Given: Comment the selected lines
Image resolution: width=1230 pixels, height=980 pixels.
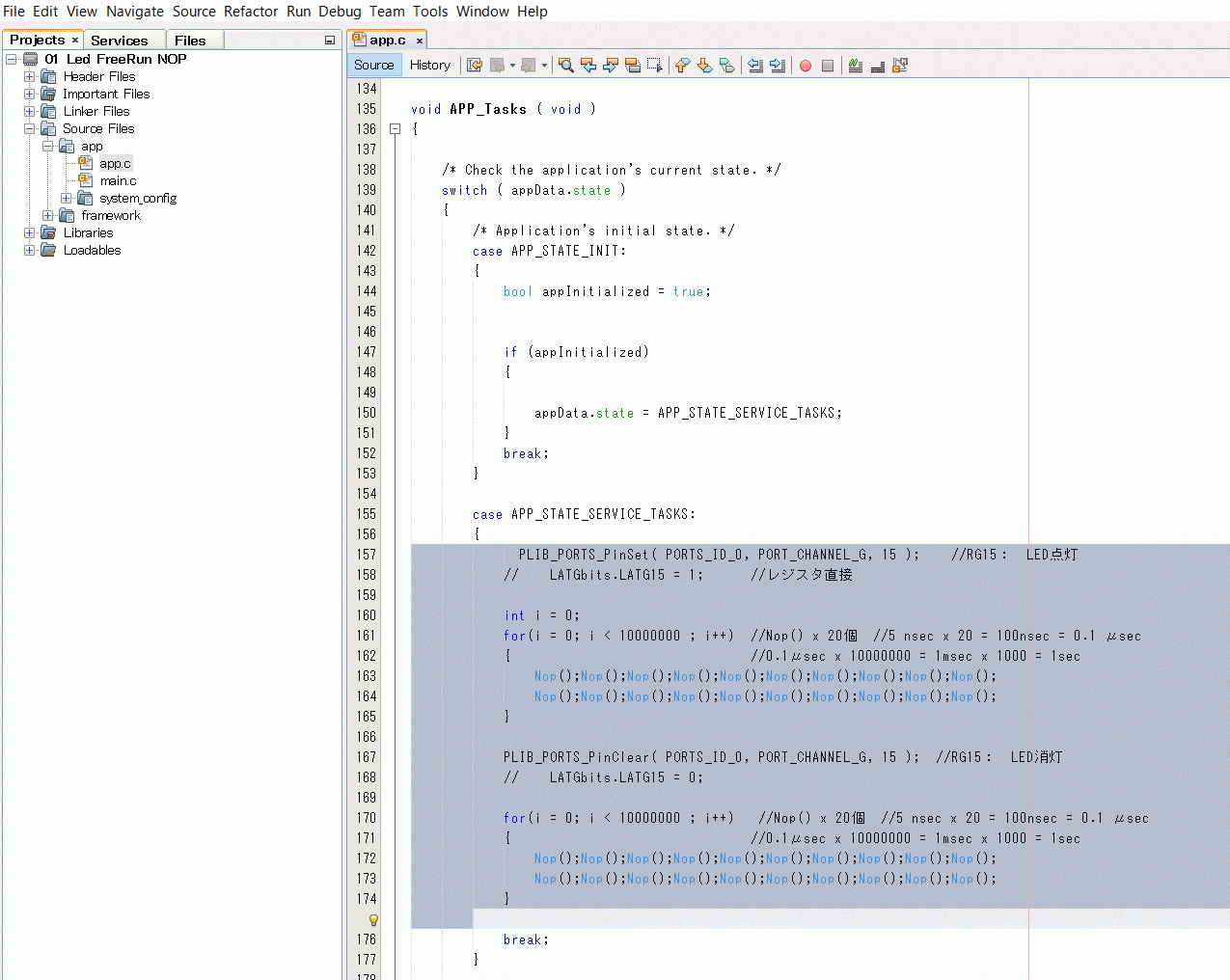Looking at the screenshot, I should (x=856, y=65).
